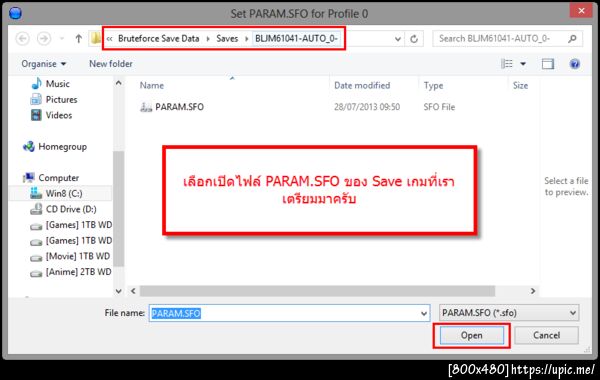Viewport: 600px width, 380px height.
Task: Click the Homegroup icon
Action: (29, 147)
